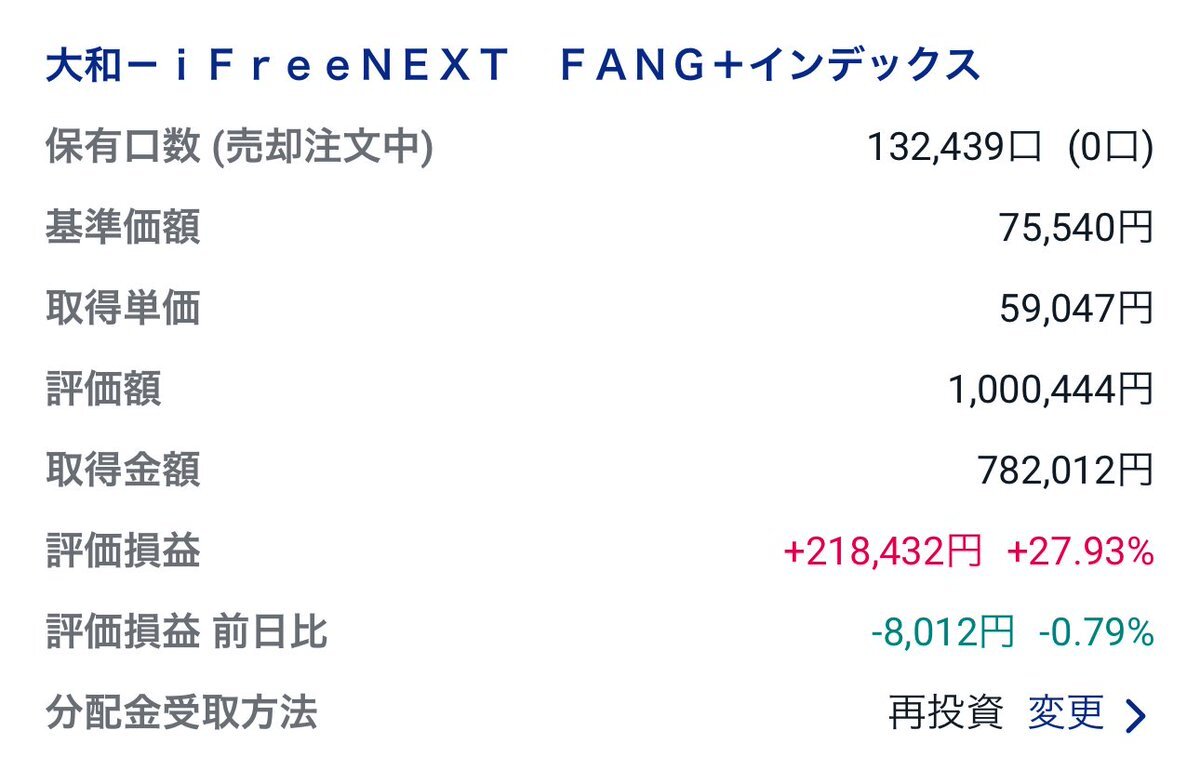
Task: Open the 大和-iFreeNEXT FANG+インデックス fund title
Action: (x=513, y=66)
